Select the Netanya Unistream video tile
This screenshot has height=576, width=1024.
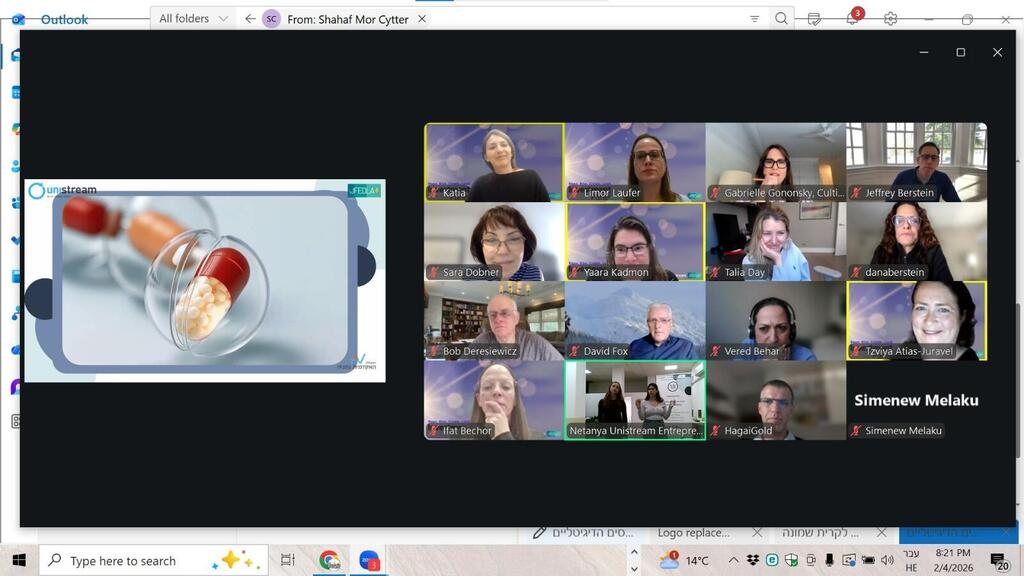[635, 400]
